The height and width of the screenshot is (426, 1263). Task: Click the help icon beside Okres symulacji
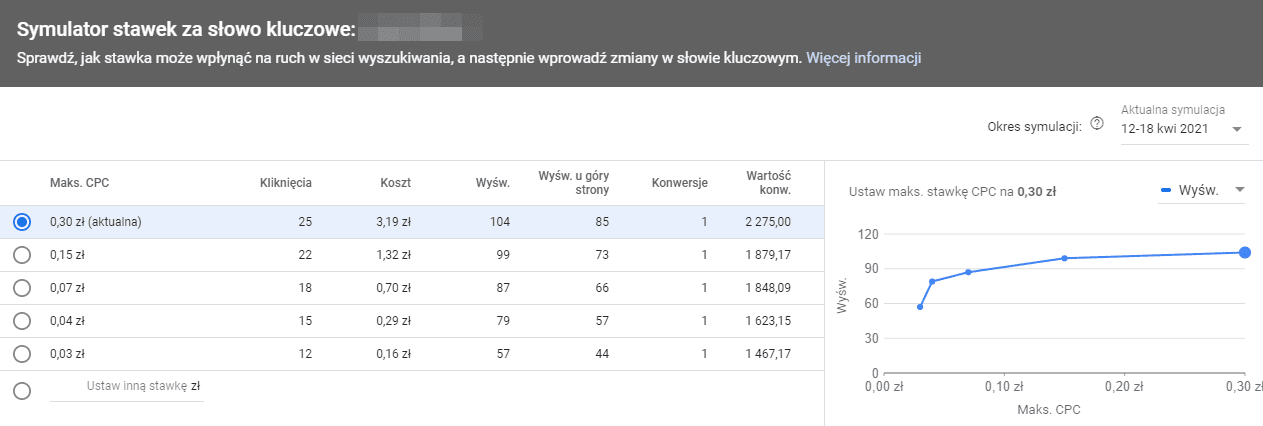click(1097, 124)
